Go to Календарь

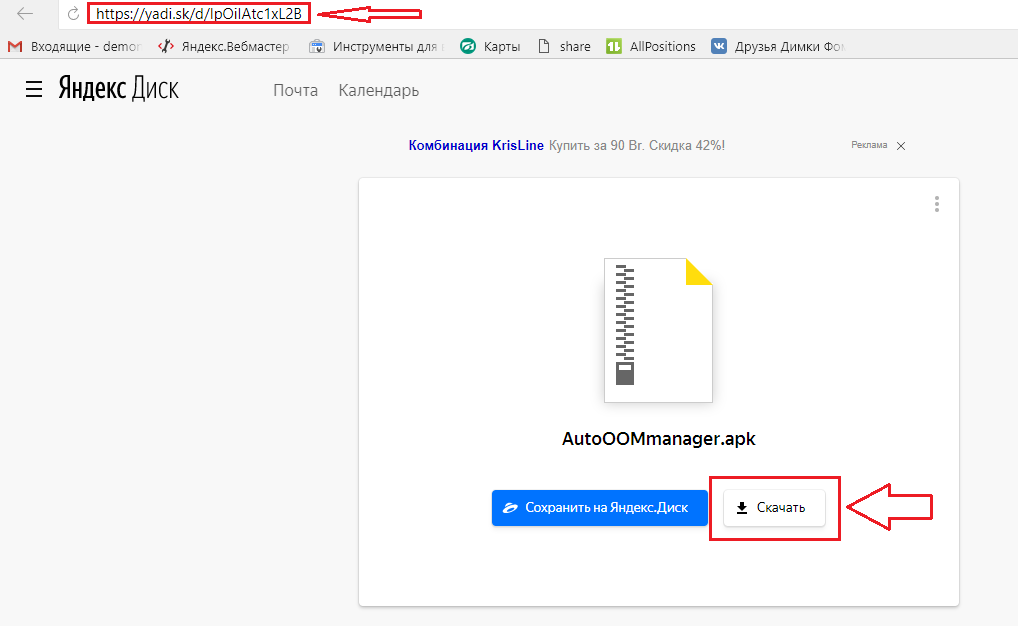point(379,90)
